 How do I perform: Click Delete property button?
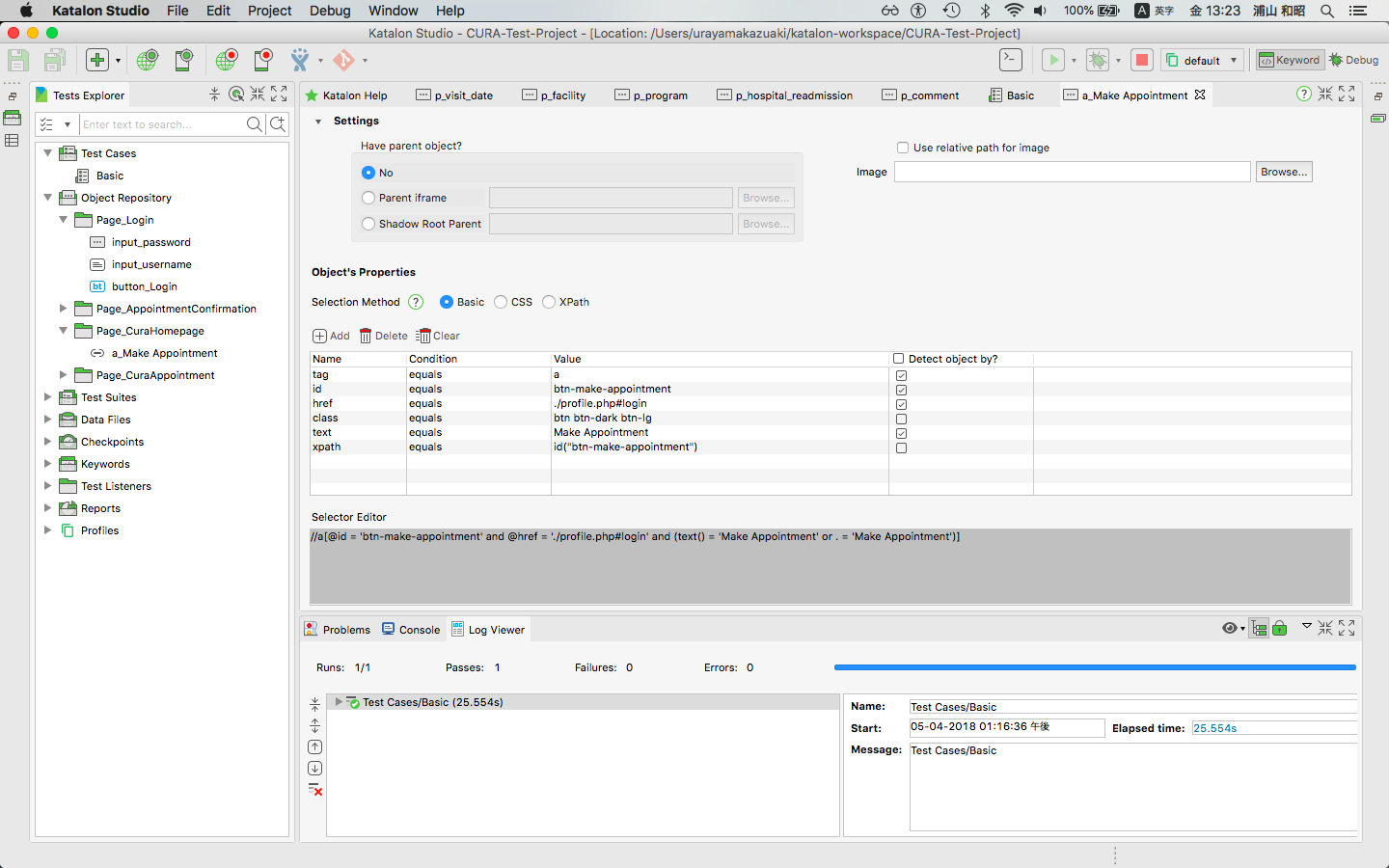383,336
